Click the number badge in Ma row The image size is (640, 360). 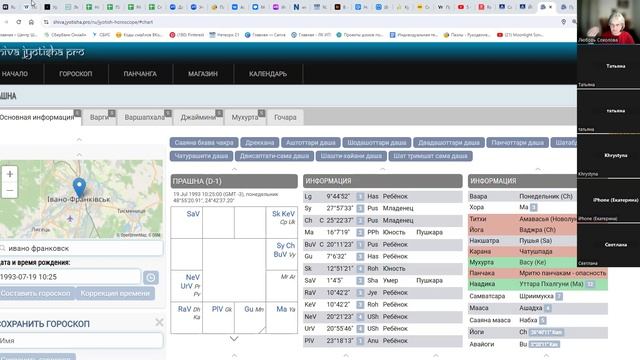tap(360, 233)
